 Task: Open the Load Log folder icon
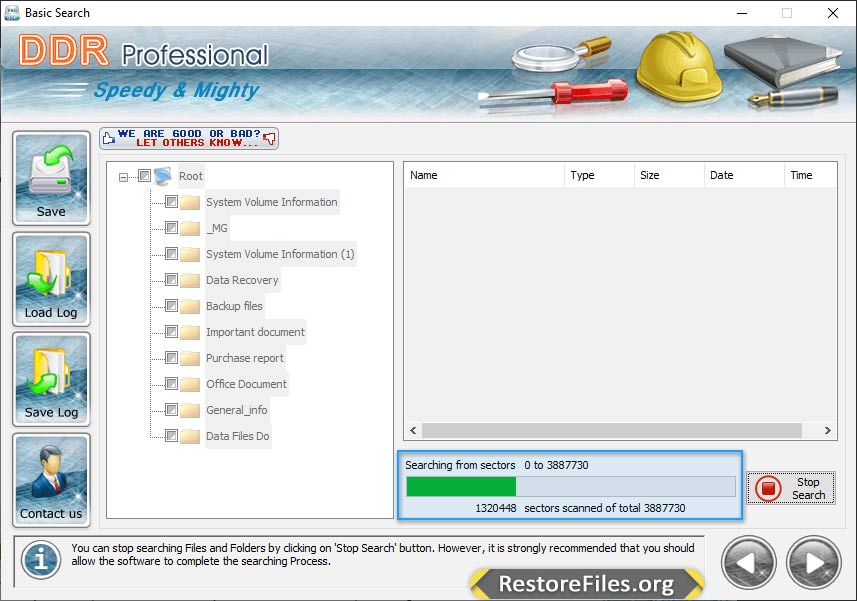click(x=51, y=279)
